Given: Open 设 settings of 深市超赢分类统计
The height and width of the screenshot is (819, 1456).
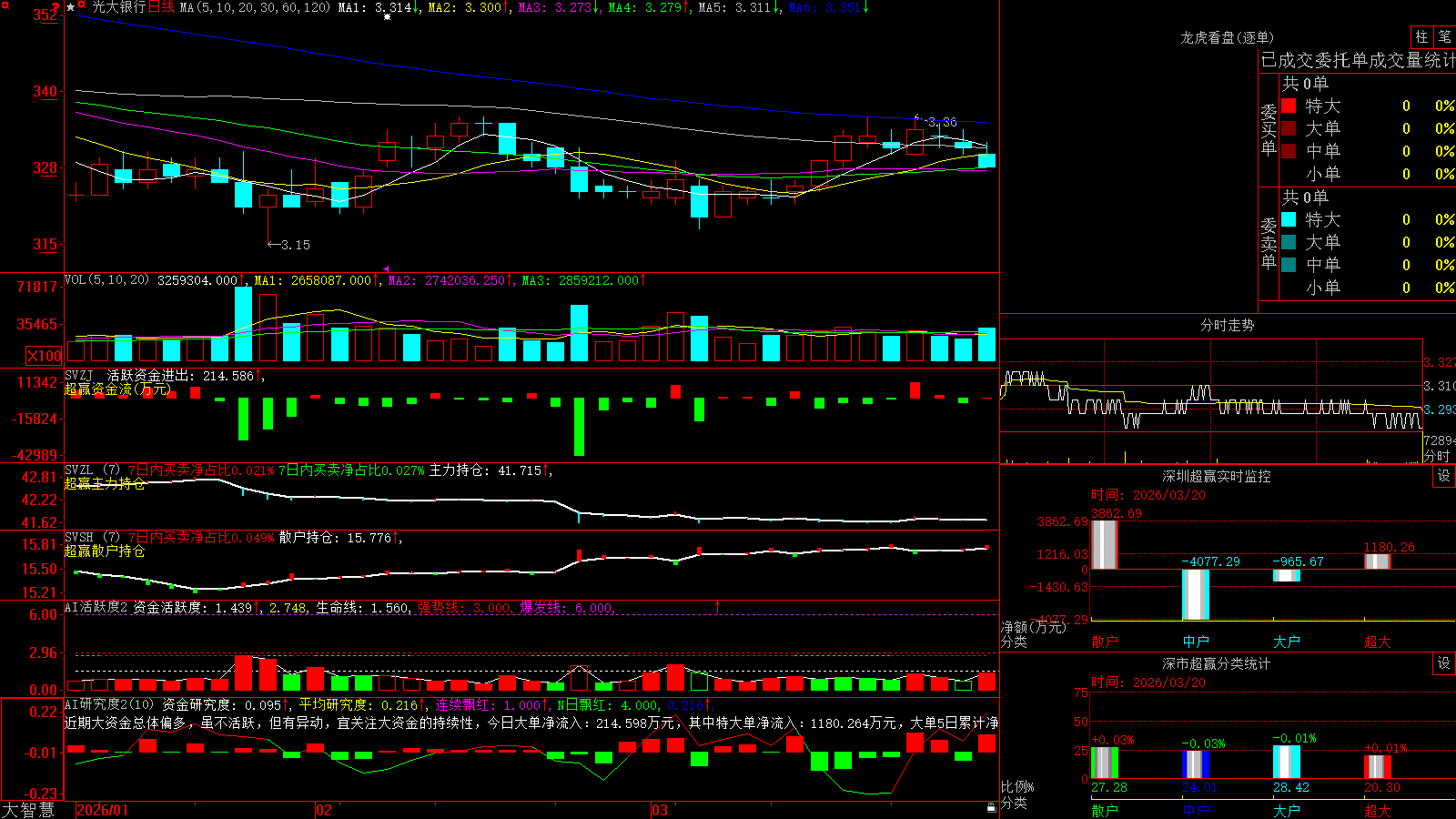Looking at the screenshot, I should point(1444,663).
